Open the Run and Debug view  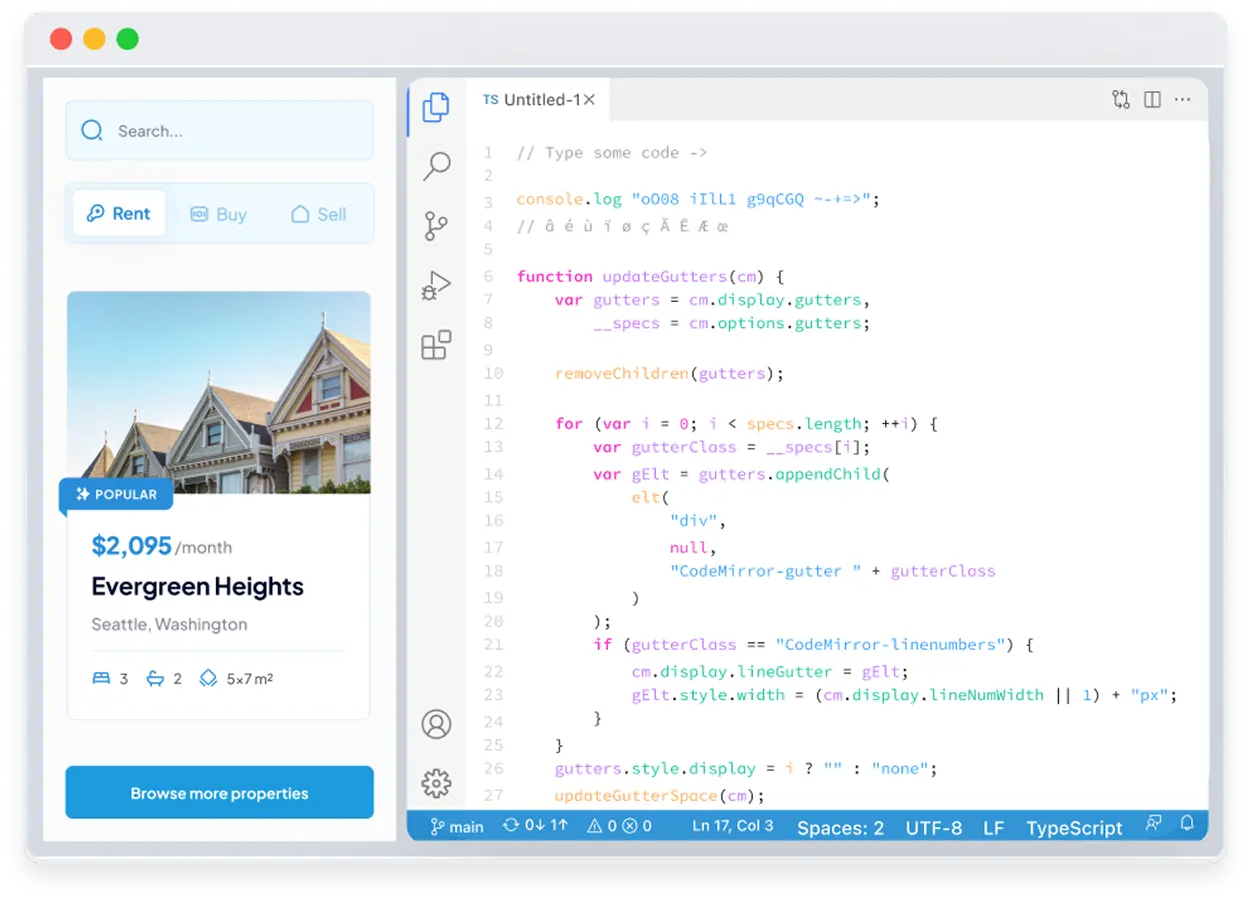(x=435, y=284)
